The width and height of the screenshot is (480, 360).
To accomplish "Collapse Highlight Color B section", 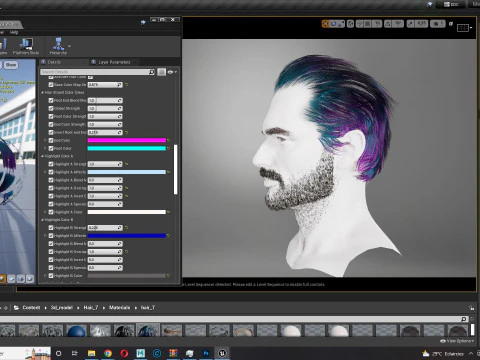I will tap(42, 220).
